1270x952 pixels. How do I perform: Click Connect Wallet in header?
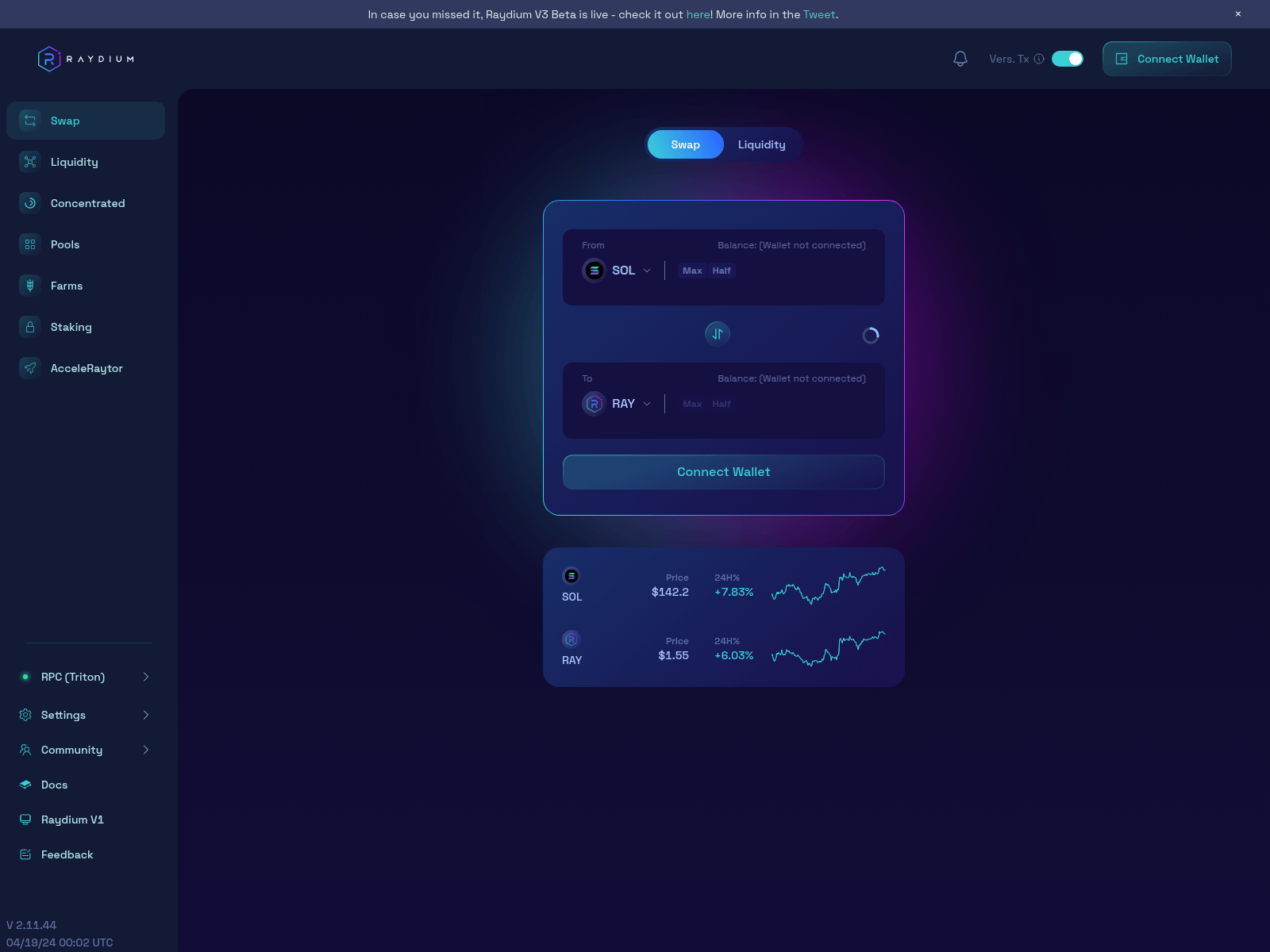pyautogui.click(x=1167, y=59)
